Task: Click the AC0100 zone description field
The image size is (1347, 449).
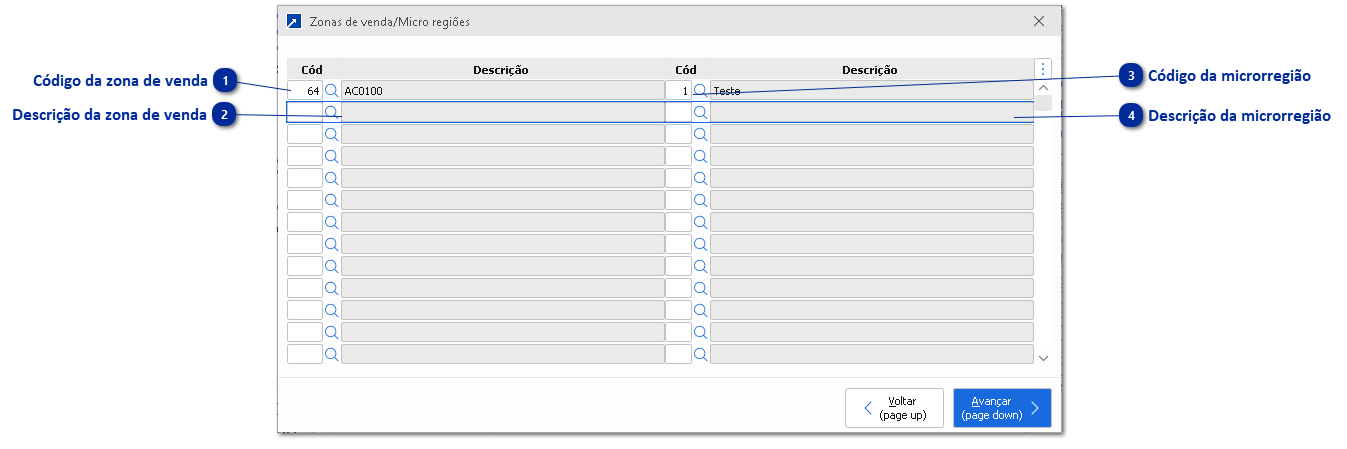Action: click(502, 91)
